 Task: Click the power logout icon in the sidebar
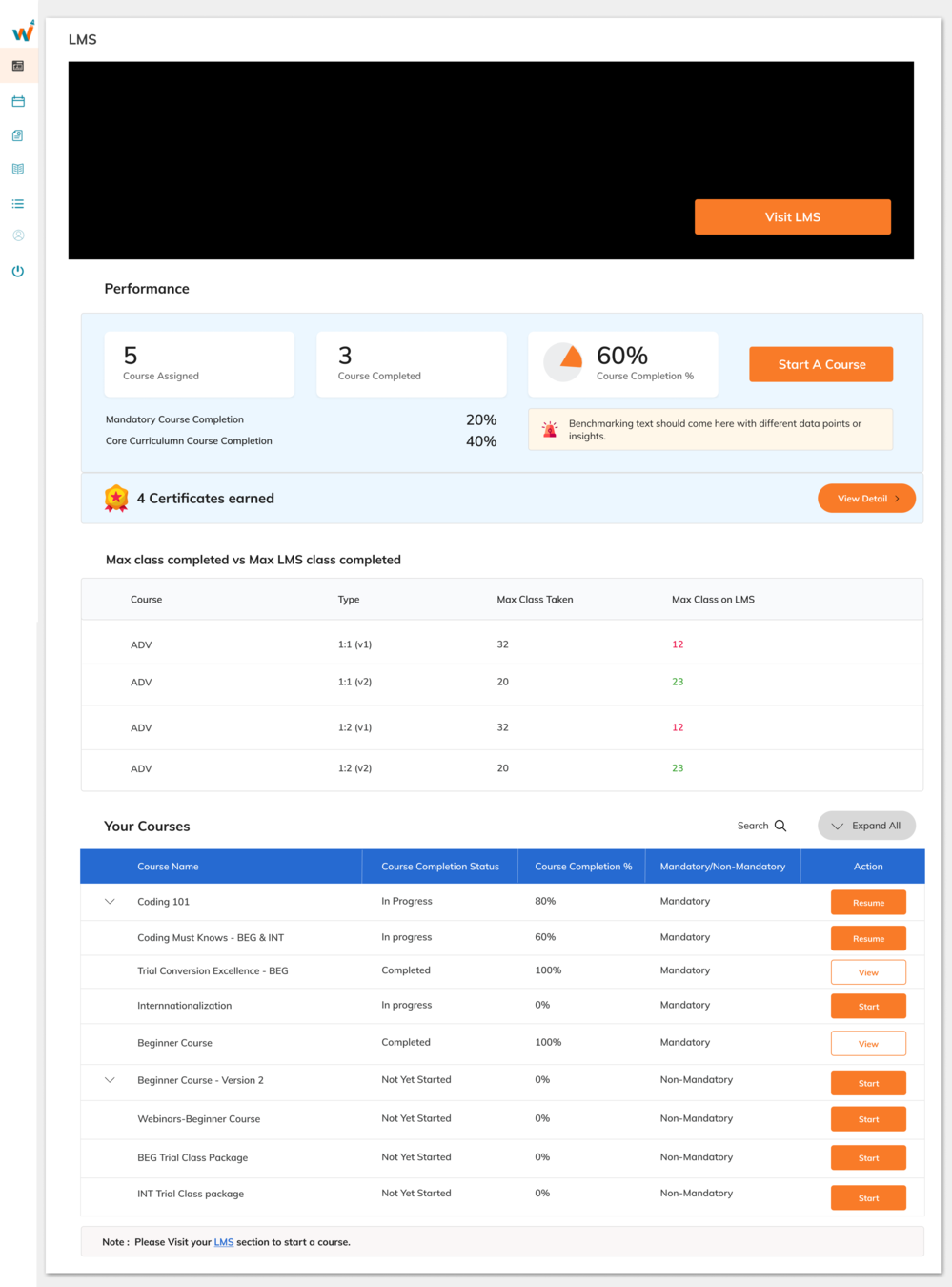(18, 271)
